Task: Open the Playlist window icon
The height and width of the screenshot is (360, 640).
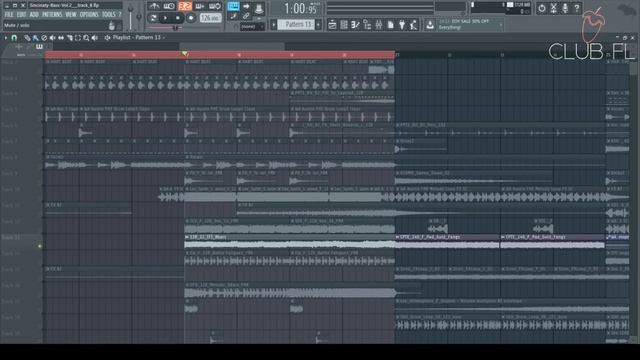Action: [332, 25]
